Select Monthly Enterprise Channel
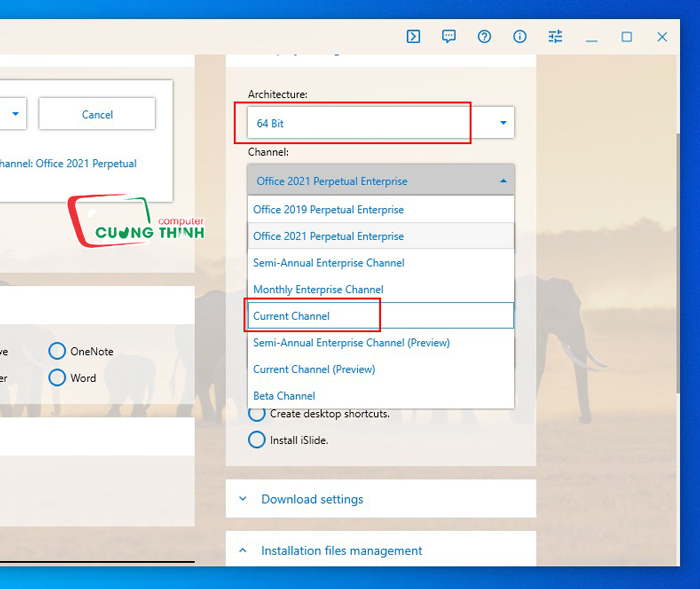This screenshot has height=589, width=700. click(381, 289)
